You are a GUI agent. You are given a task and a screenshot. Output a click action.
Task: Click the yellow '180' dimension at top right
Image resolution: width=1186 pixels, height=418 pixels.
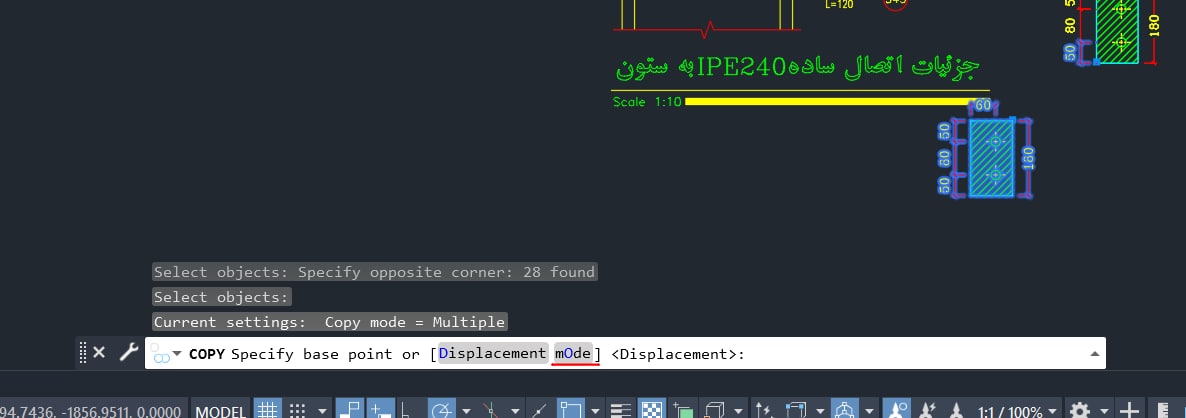(1153, 25)
